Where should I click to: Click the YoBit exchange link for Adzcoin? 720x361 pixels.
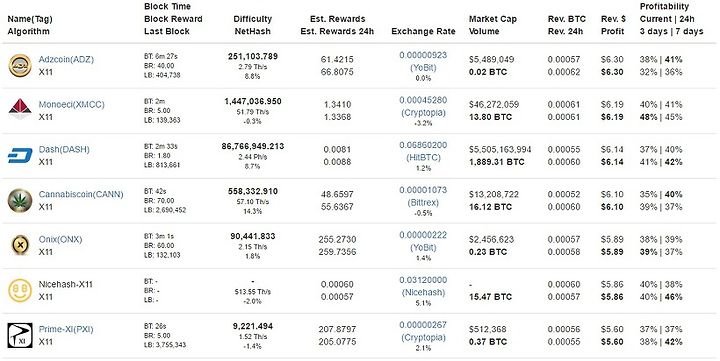[423, 68]
